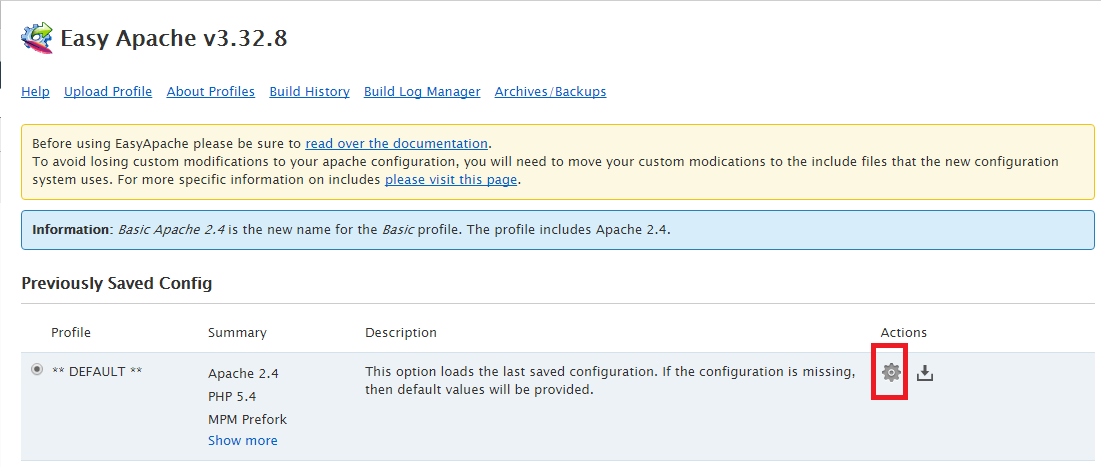Open the Help link
The height and width of the screenshot is (467, 1101).
[36, 91]
